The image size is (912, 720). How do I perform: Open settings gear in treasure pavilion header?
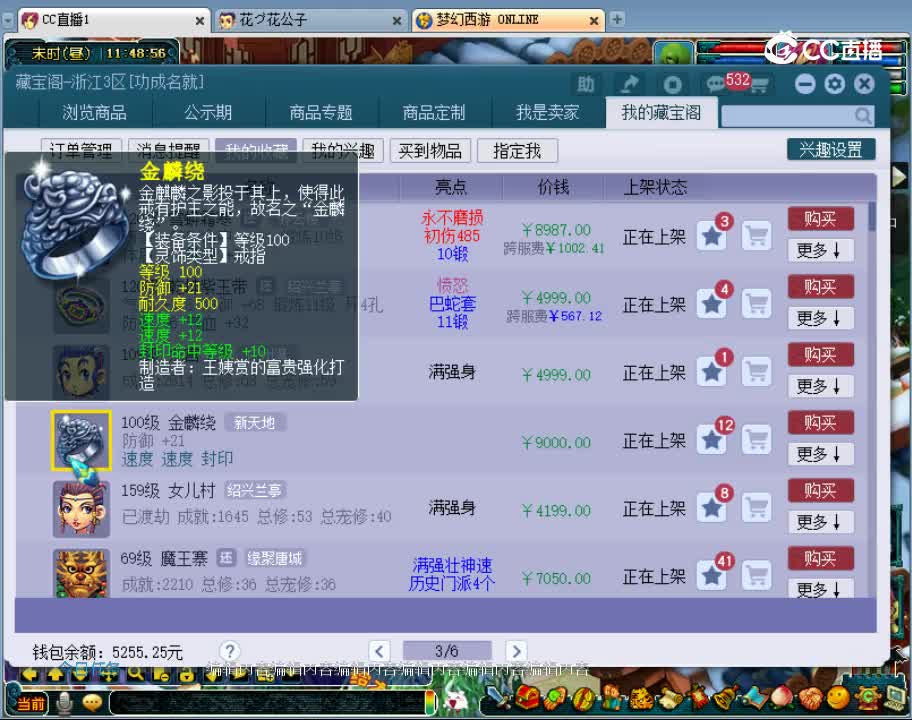point(834,84)
